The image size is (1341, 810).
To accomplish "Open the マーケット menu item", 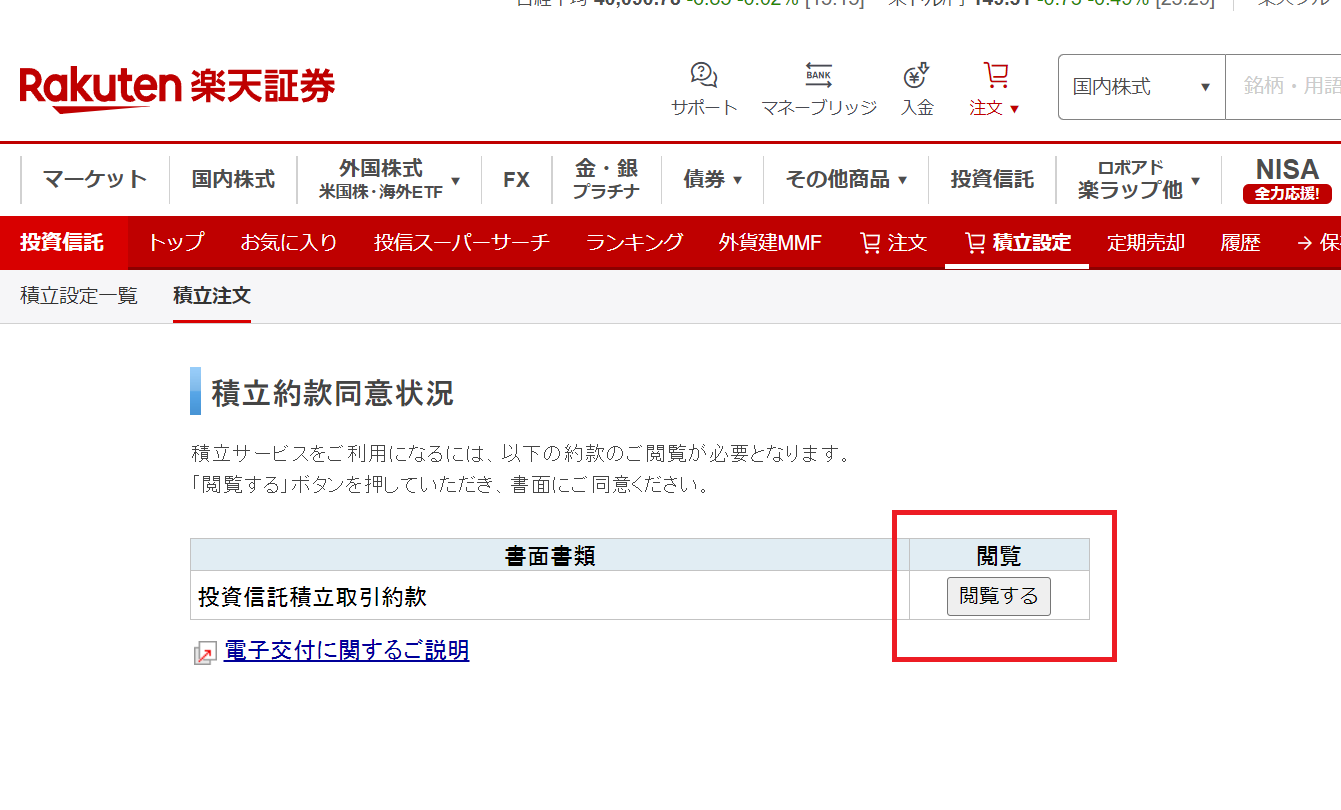I will click(95, 180).
